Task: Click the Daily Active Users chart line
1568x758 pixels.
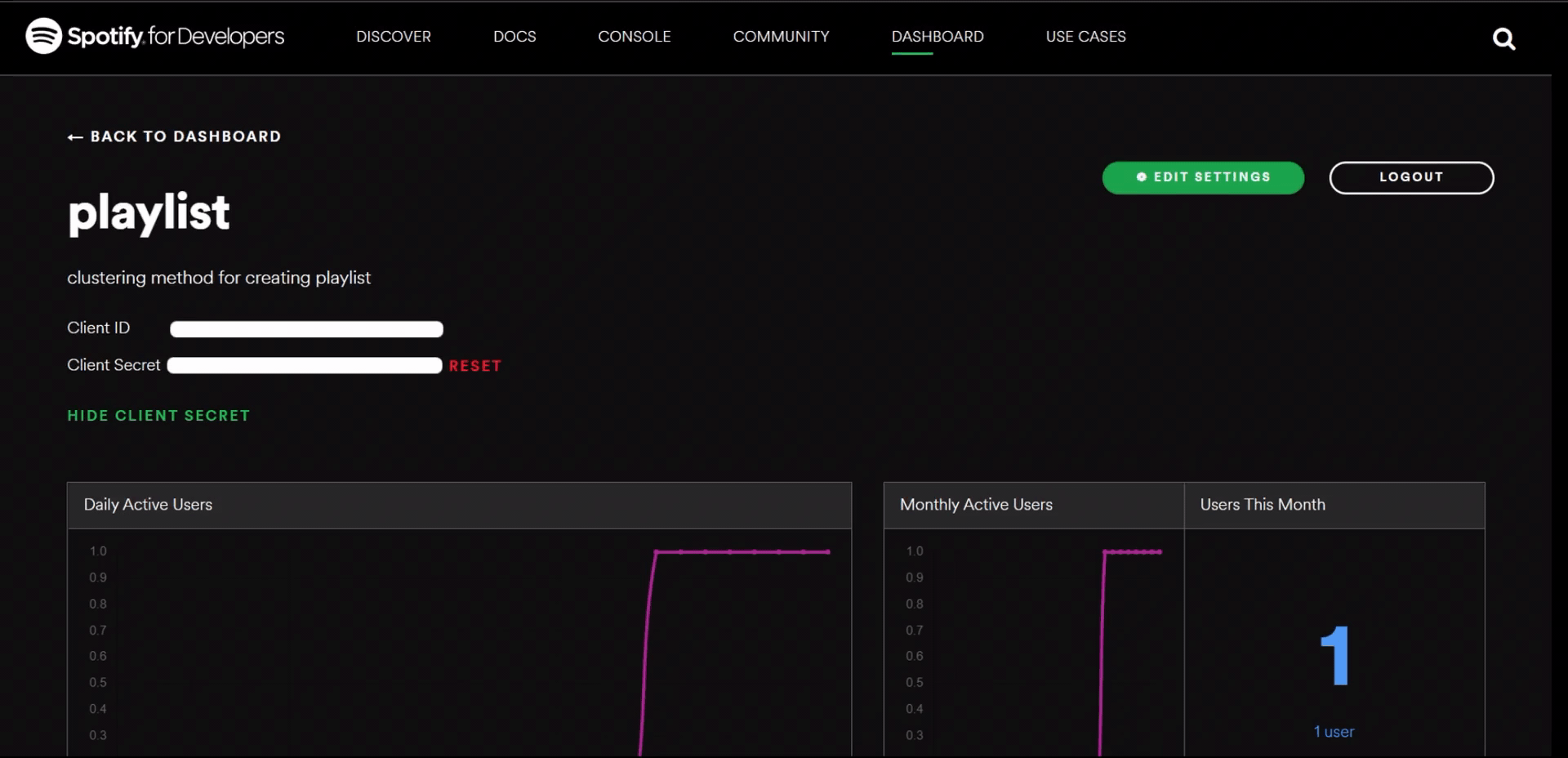Action: tap(735, 551)
